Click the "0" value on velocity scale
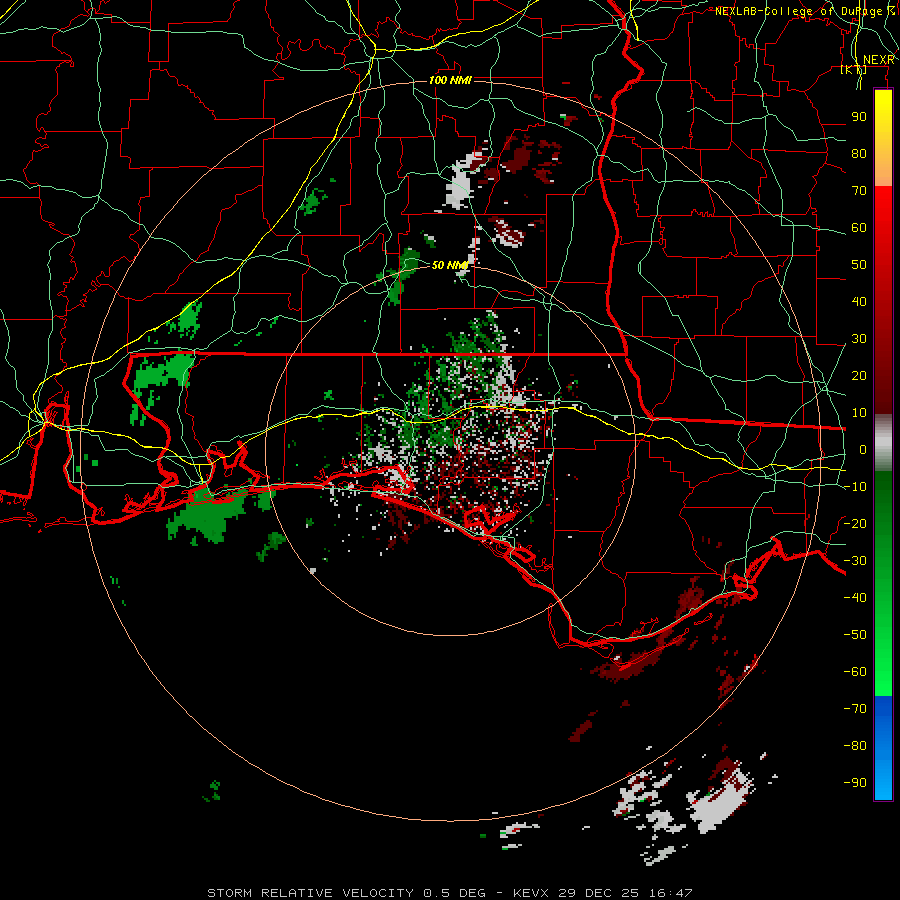The image size is (900, 900). (x=863, y=450)
